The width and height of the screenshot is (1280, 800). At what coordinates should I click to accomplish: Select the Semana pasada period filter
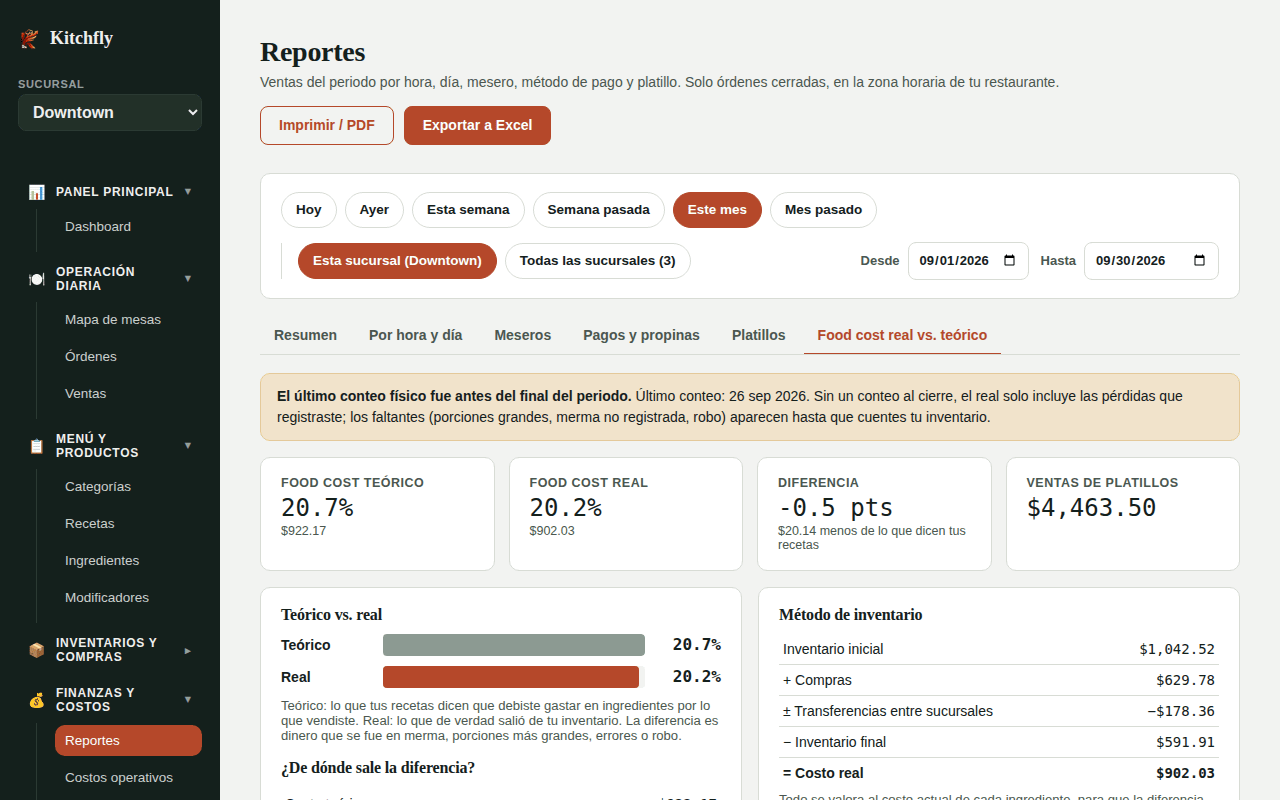point(599,210)
